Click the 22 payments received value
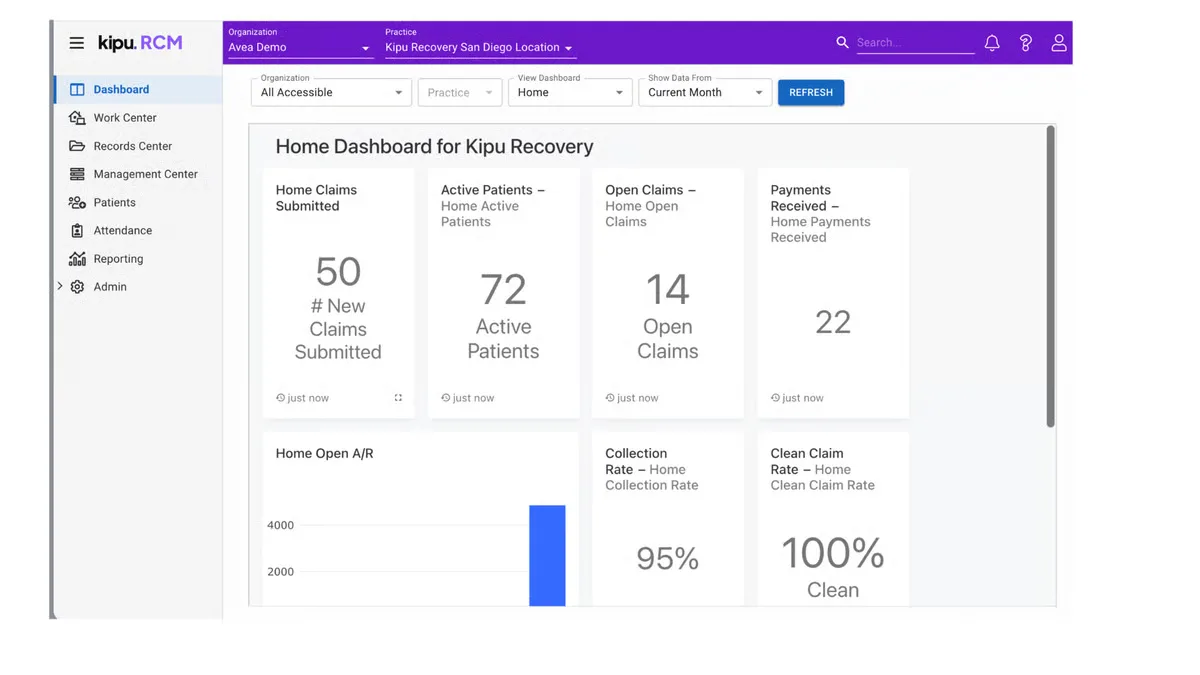Viewport: 1200px width, 675px height. pyautogui.click(x=832, y=322)
